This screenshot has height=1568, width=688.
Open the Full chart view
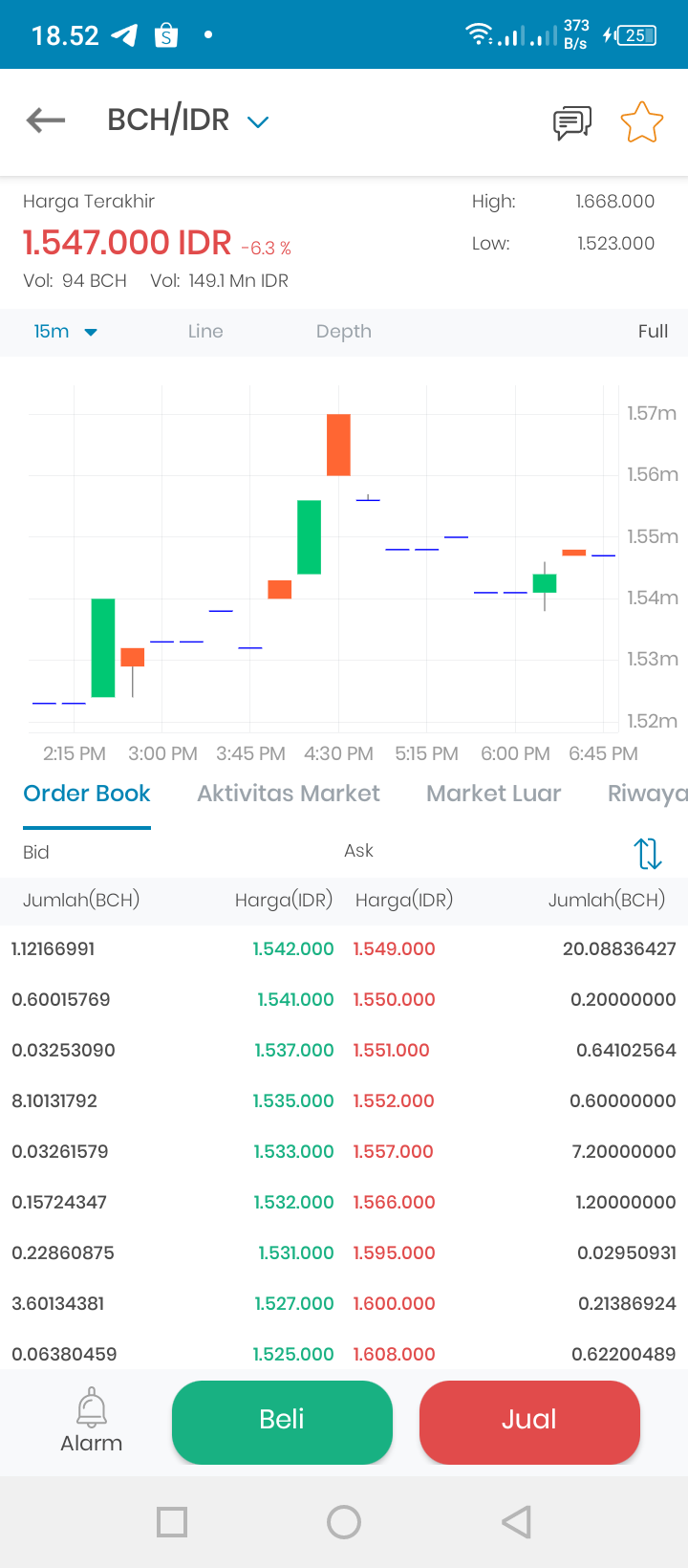pyautogui.click(x=653, y=332)
